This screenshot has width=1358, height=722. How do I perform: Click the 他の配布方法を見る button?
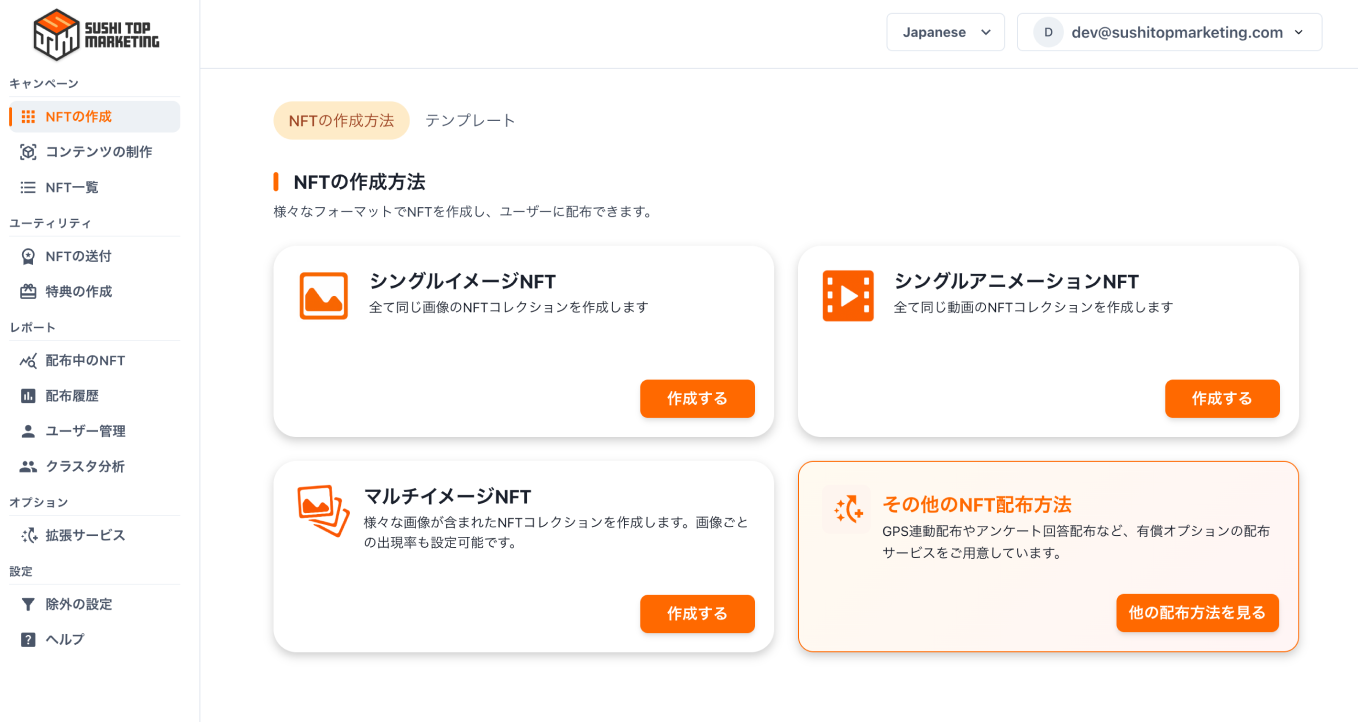(x=1197, y=613)
